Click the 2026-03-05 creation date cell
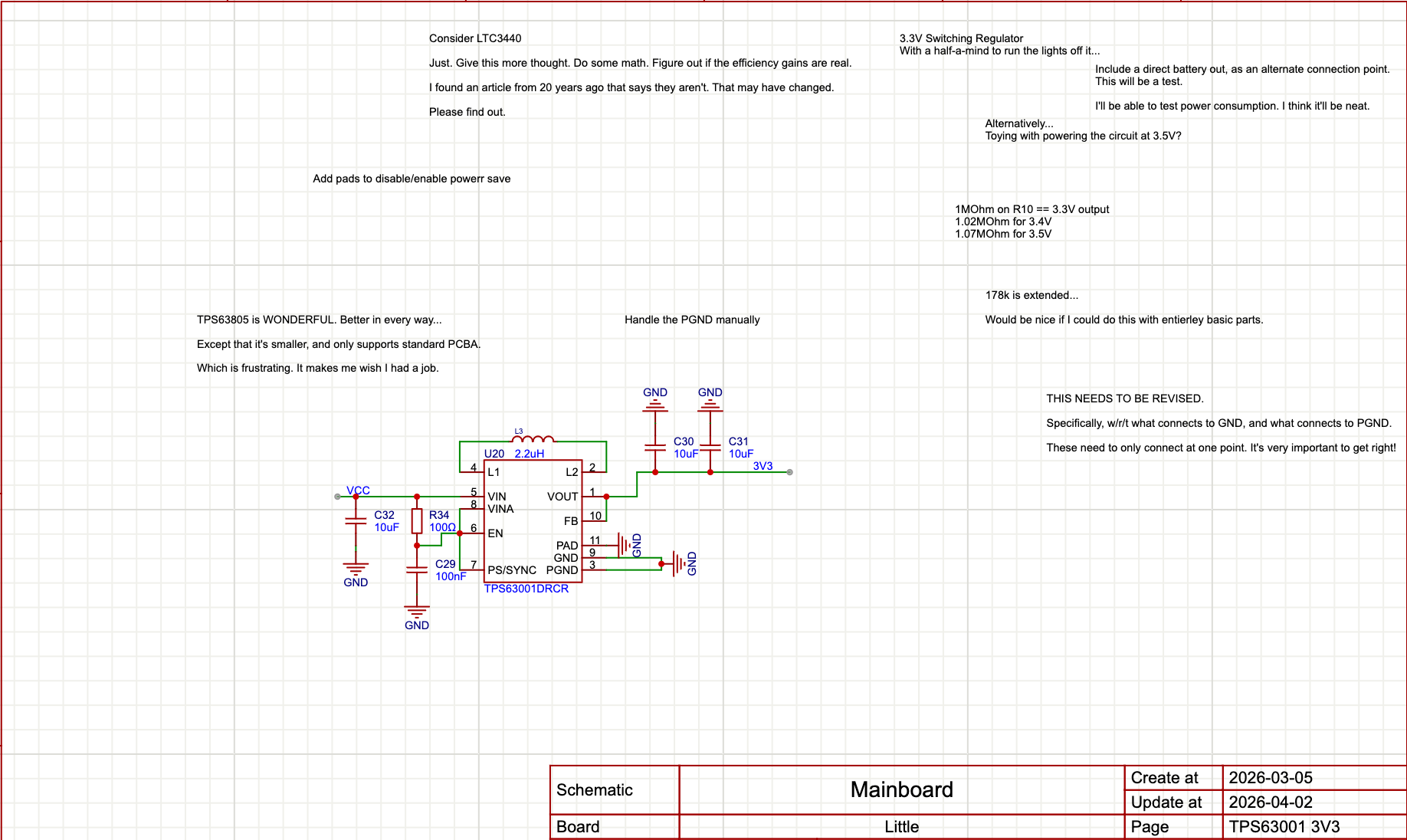1407x840 pixels. coord(1314,778)
